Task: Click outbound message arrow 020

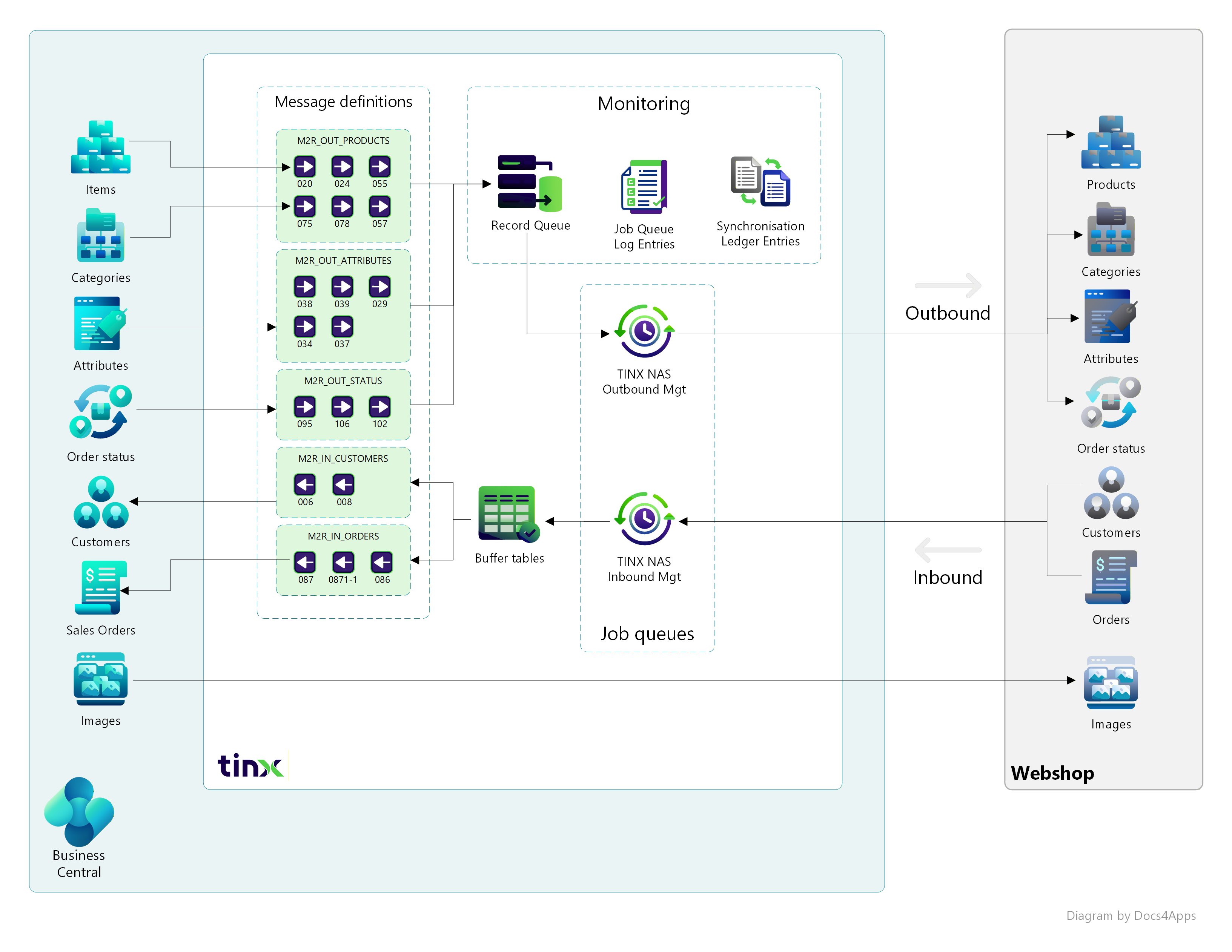Action: [305, 166]
